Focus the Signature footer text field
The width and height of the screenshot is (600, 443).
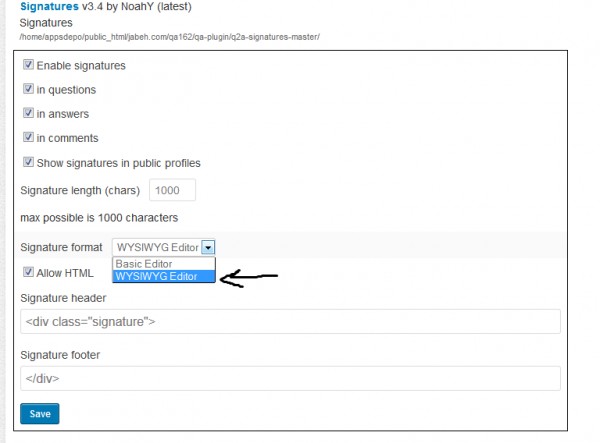290,378
